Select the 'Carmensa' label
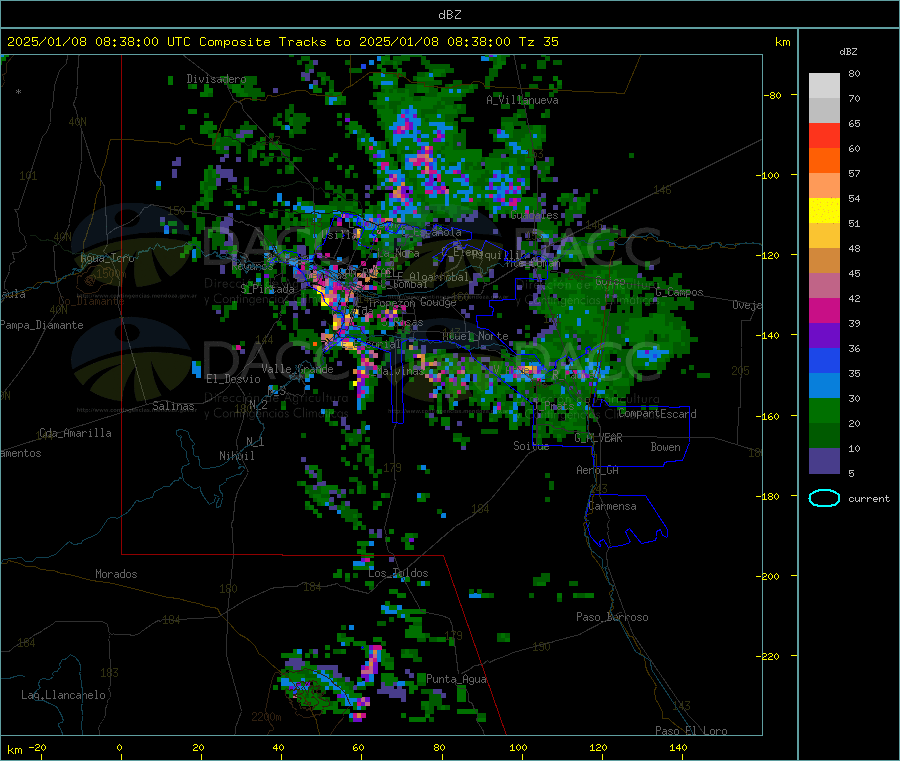 click(612, 506)
